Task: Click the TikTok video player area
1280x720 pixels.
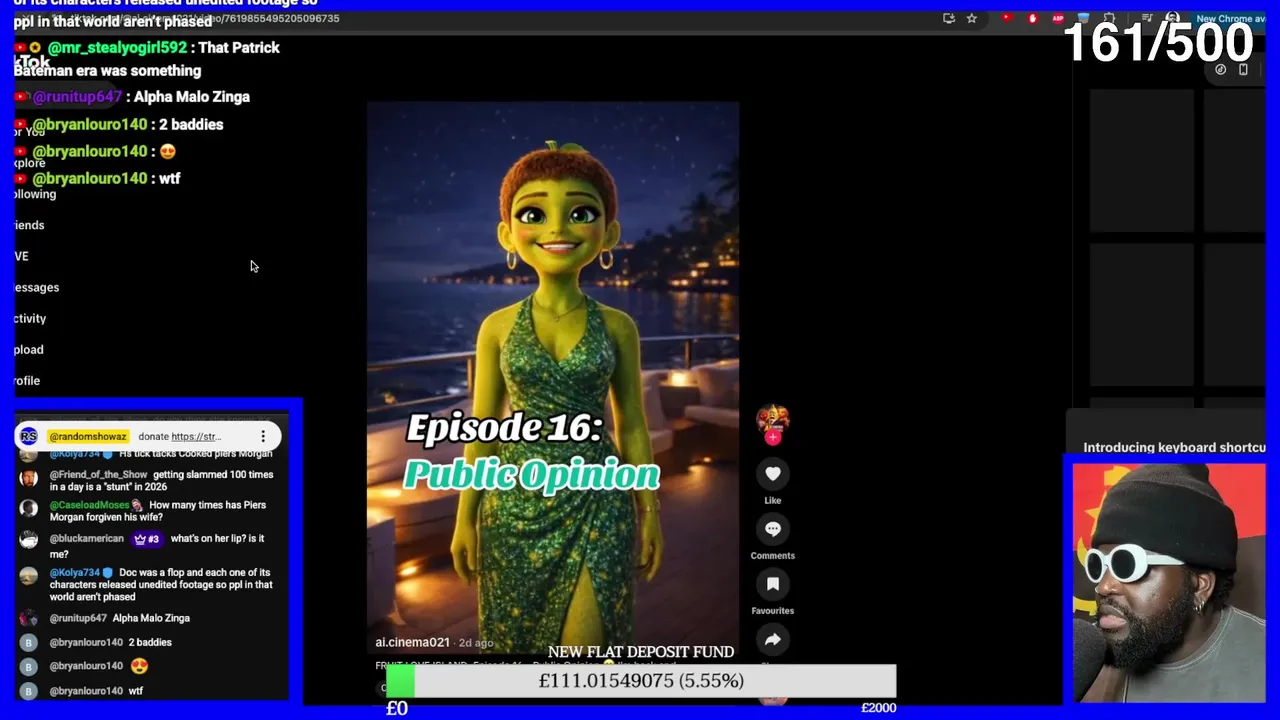Action: [553, 380]
